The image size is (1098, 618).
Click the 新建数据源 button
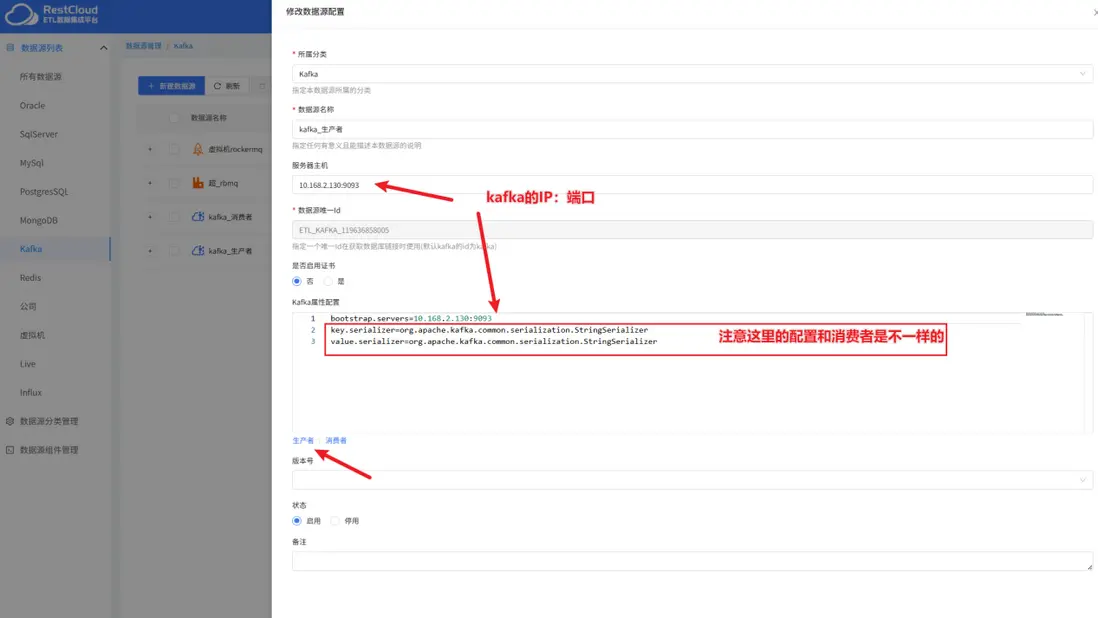(172, 86)
